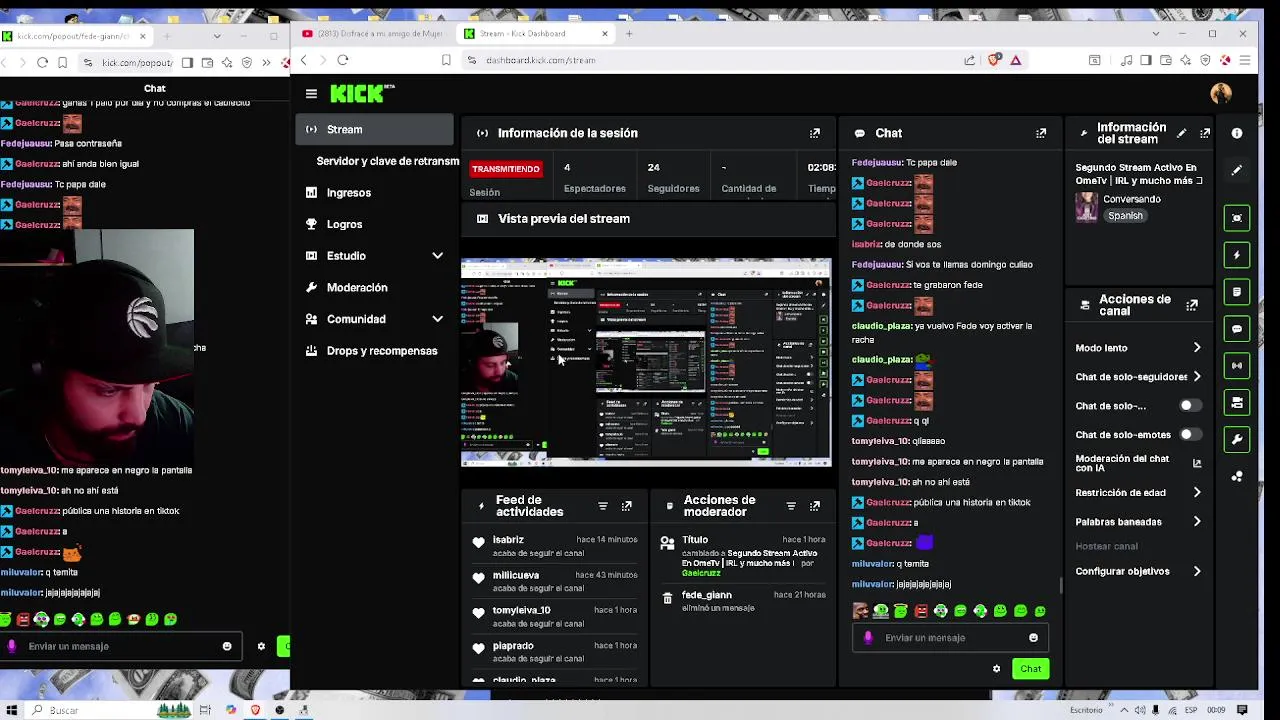The image size is (1280, 720).
Task: Click the pencil icon in right rail
Action: coord(1237,170)
